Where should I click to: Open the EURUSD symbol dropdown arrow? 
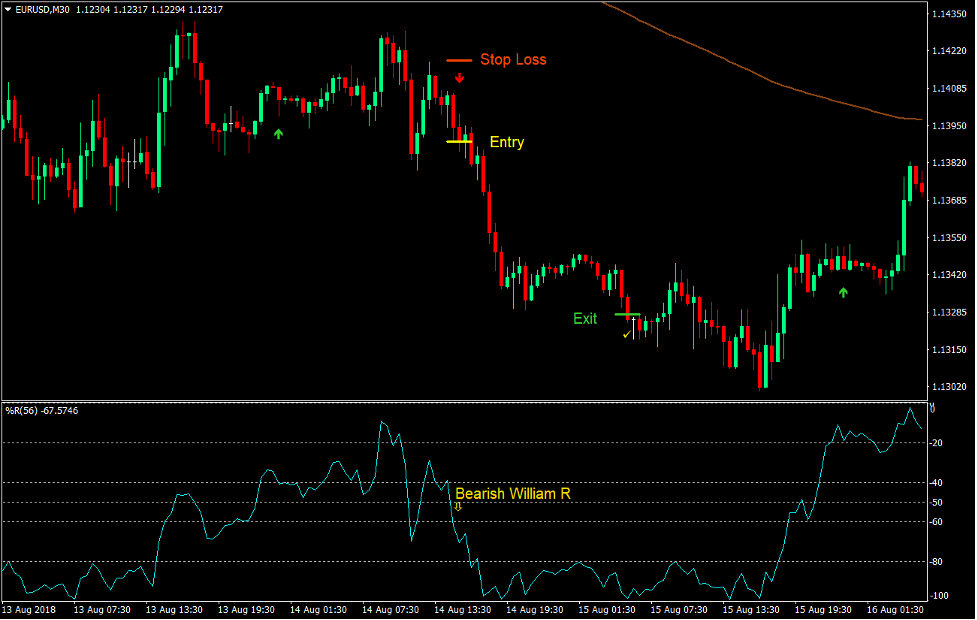pyautogui.click(x=8, y=7)
